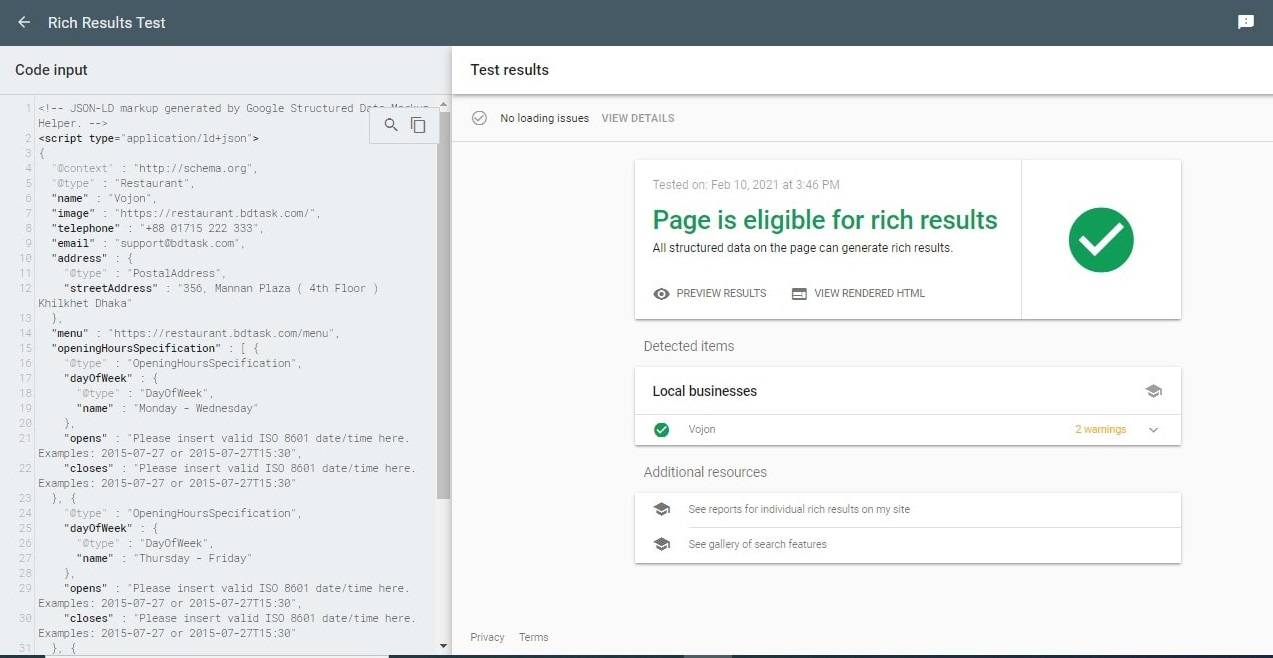Click PREVIEW RESULTS

coord(721,294)
